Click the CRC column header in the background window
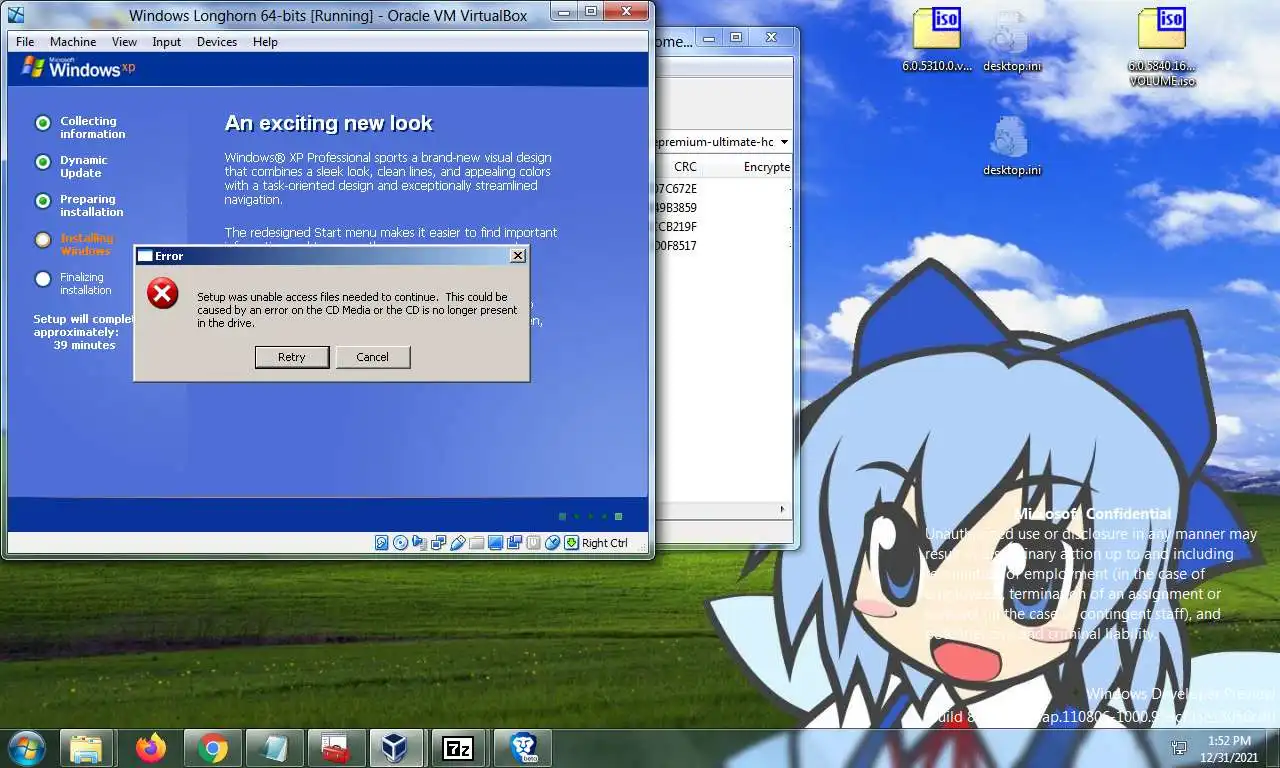 (685, 167)
